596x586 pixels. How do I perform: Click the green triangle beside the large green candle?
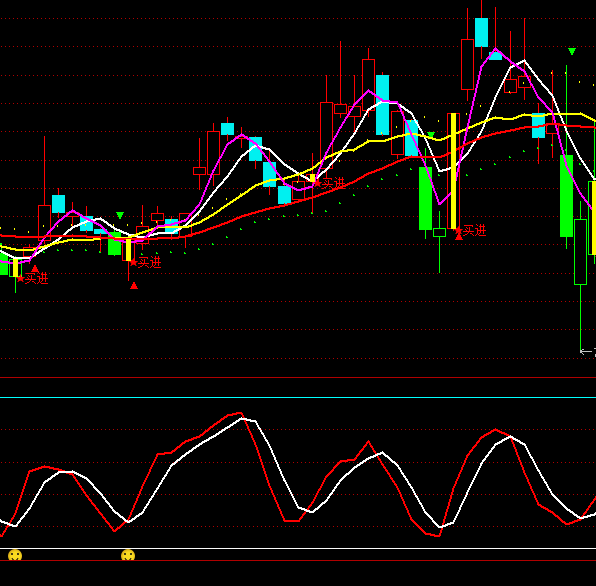tap(431, 135)
